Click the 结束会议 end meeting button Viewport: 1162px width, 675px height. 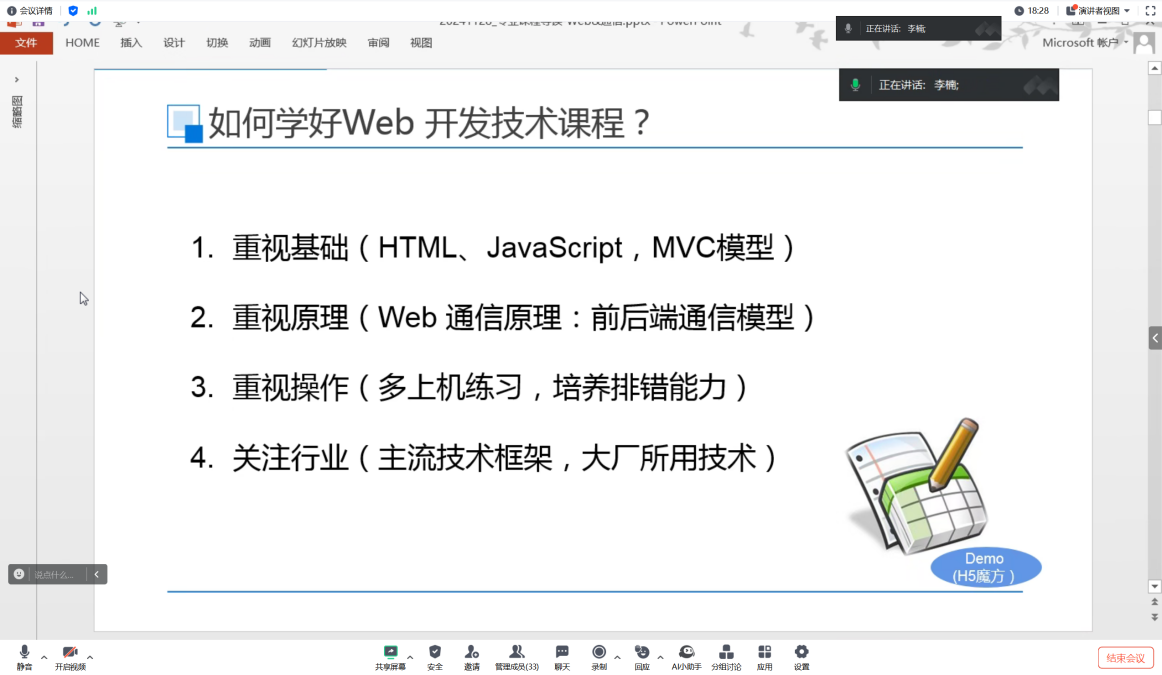click(x=1125, y=658)
